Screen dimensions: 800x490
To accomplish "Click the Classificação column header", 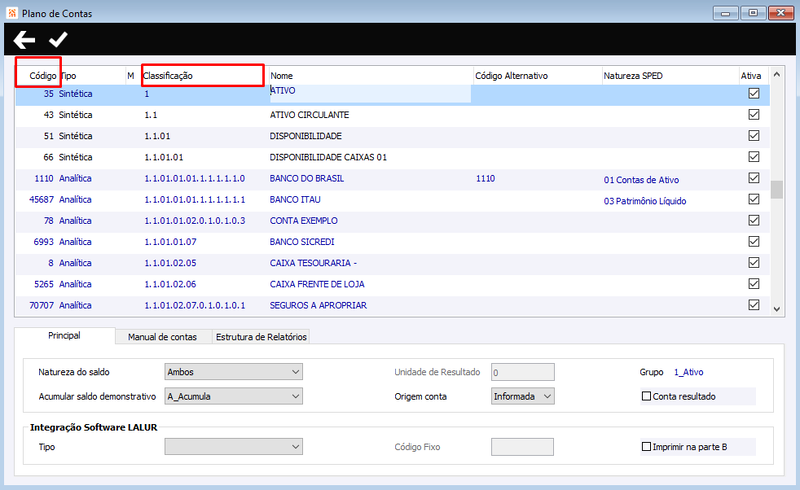I will tap(168, 76).
